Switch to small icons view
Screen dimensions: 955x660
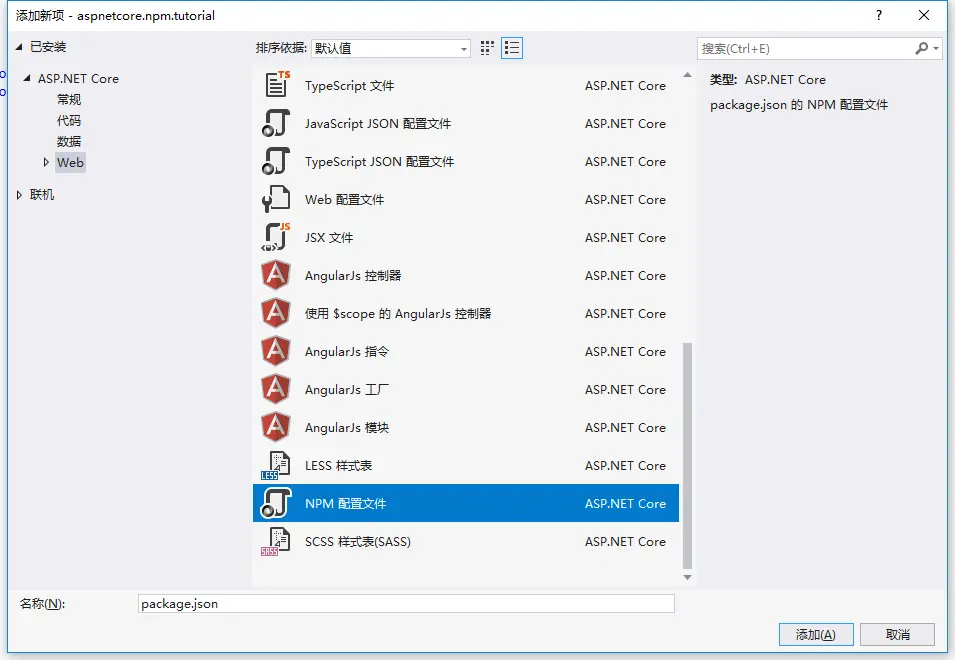pyautogui.click(x=487, y=47)
